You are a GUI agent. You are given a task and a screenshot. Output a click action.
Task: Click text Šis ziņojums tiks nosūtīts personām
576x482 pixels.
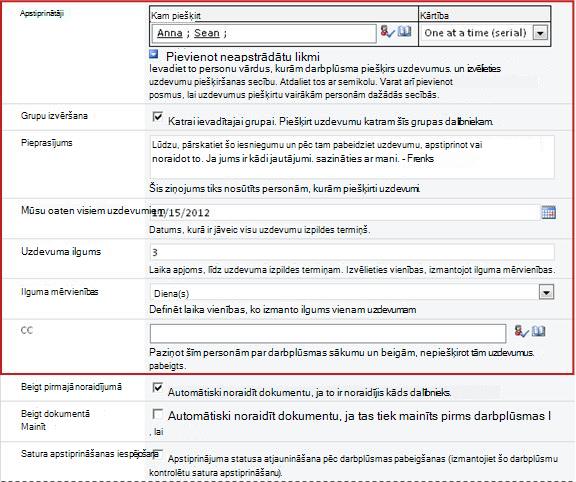point(230,189)
